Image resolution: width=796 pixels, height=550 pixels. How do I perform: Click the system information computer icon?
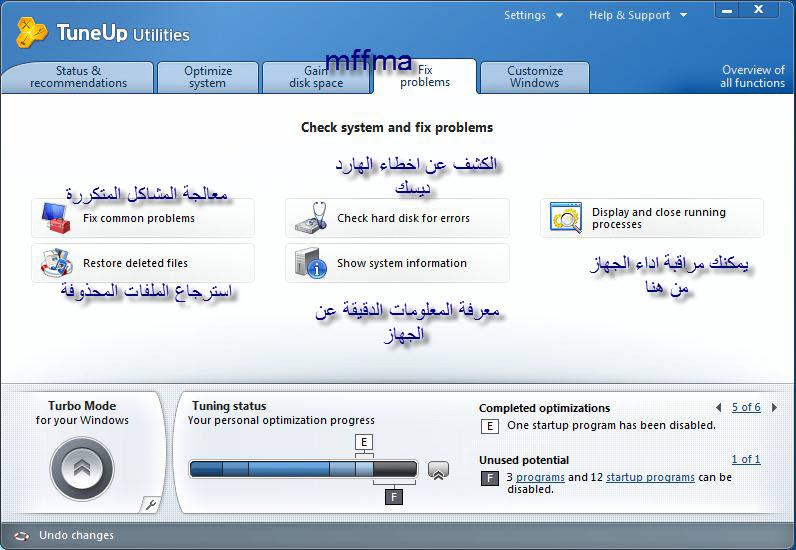click(311, 263)
